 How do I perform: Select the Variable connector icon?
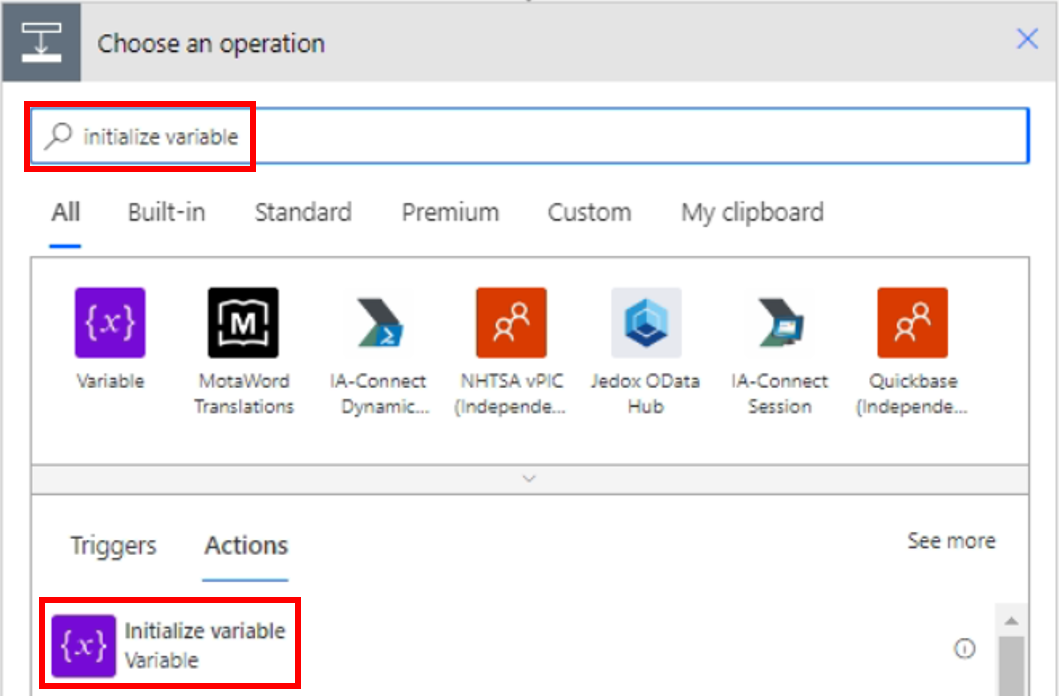pos(109,322)
